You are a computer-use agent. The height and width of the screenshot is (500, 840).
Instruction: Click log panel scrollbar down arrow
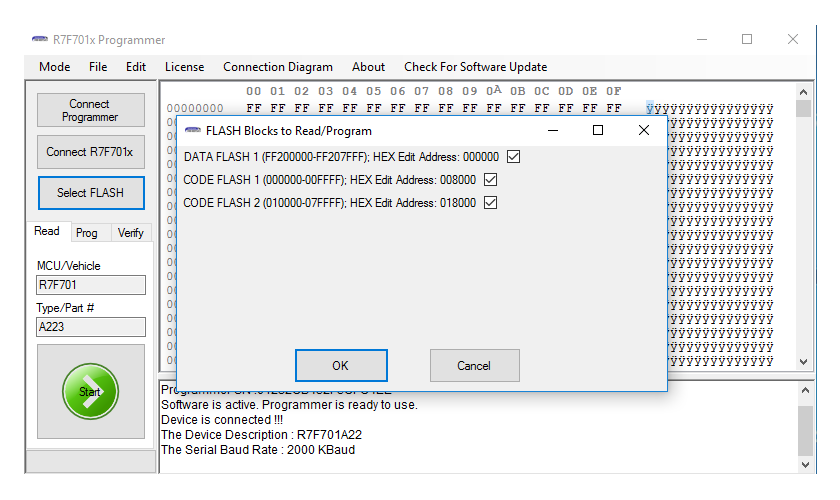coord(805,465)
